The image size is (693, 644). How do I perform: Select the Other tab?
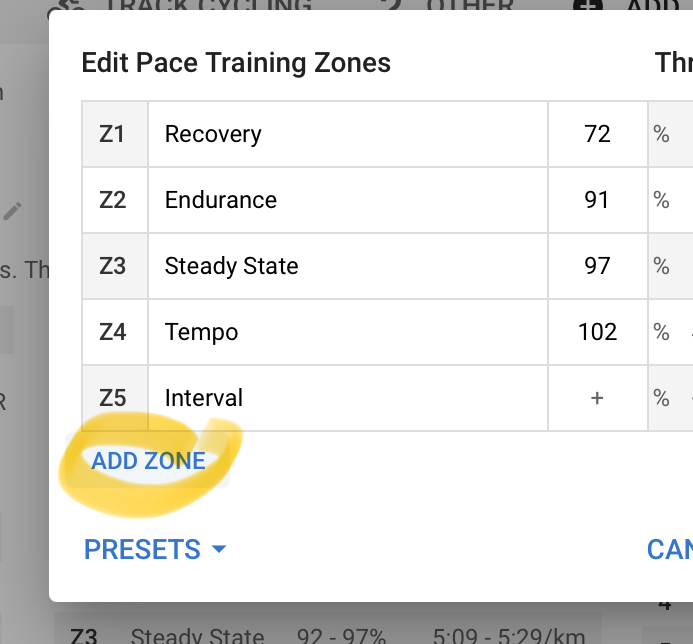click(x=470, y=5)
